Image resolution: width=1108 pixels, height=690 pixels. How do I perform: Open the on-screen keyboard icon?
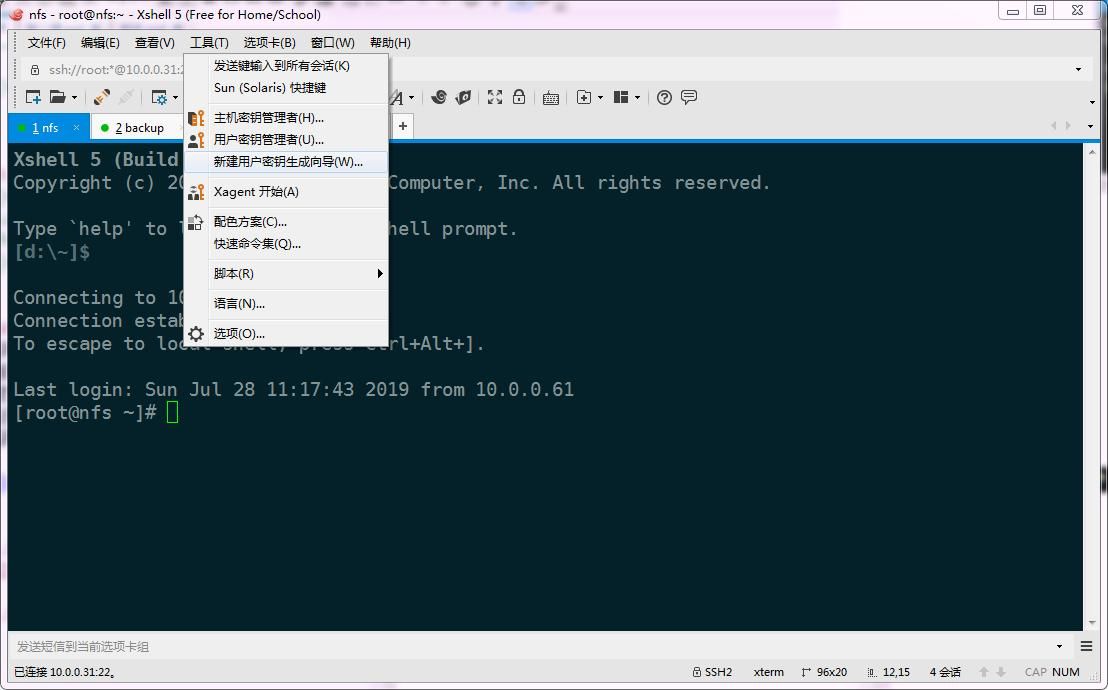pos(550,97)
